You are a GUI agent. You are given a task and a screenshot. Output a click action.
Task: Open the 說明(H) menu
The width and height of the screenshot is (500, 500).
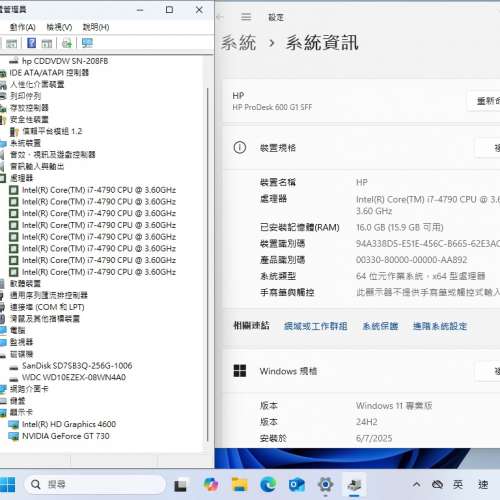(96, 27)
